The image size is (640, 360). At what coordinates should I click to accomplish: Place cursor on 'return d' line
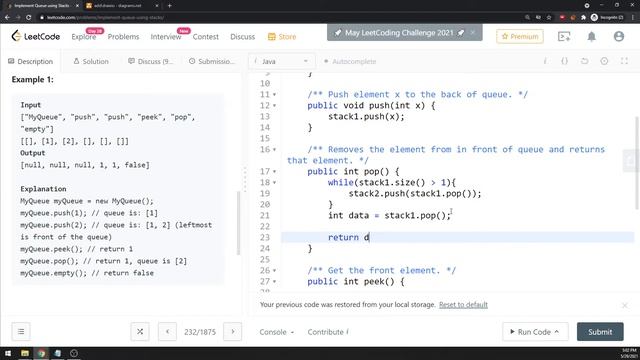click(457, 237)
